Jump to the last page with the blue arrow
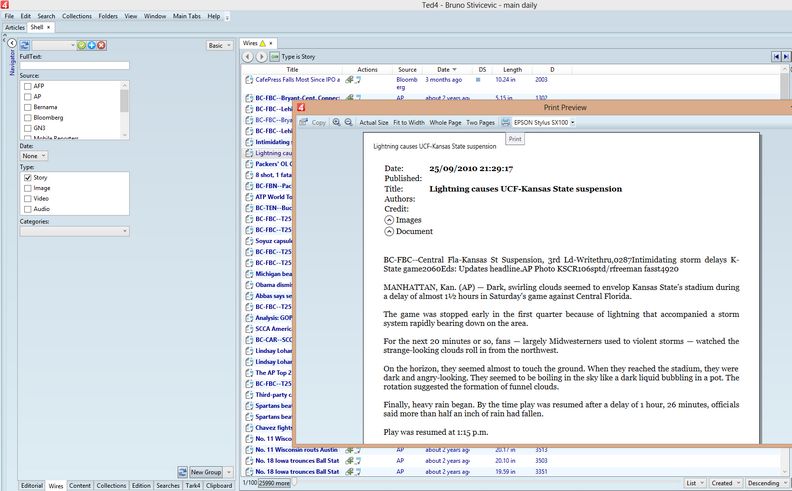Screen dimensions: 792x491 point(786,57)
